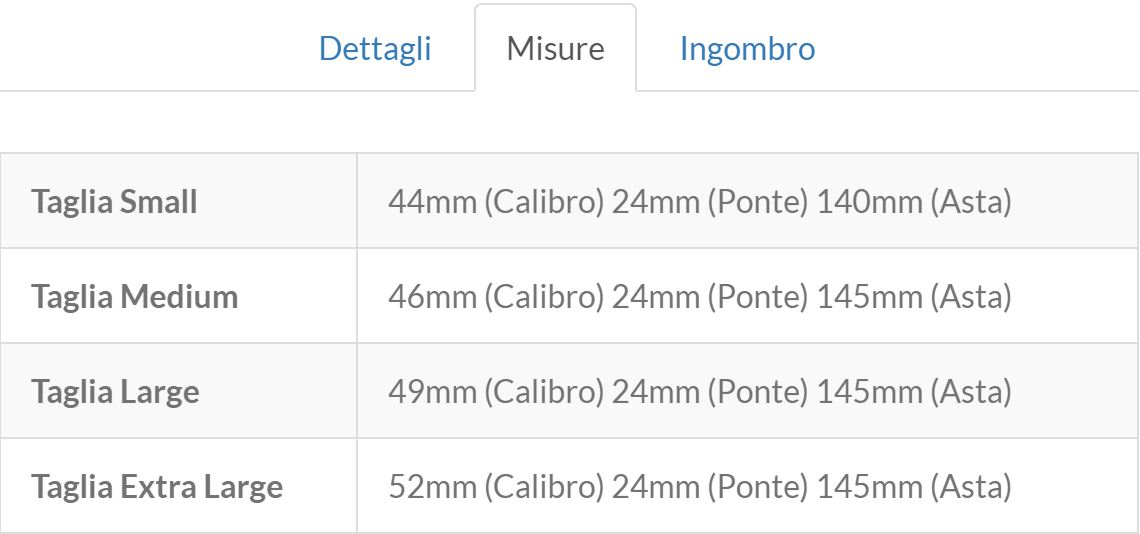Click the 24mm (Ponte) value in Medium row
Screen dimensions: 1140x534
(710, 297)
